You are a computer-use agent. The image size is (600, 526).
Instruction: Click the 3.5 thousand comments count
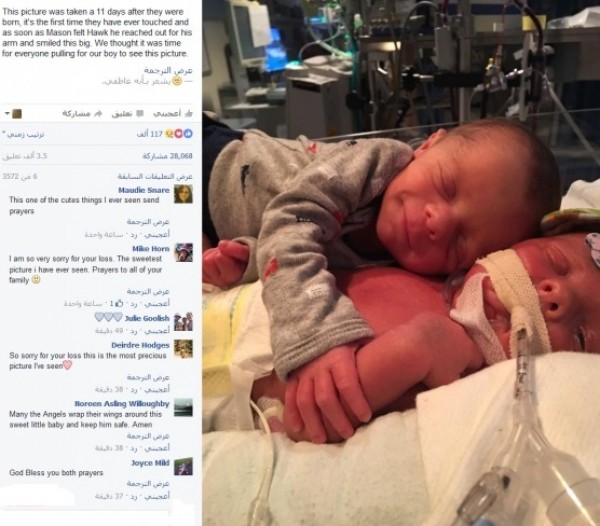click(25, 156)
